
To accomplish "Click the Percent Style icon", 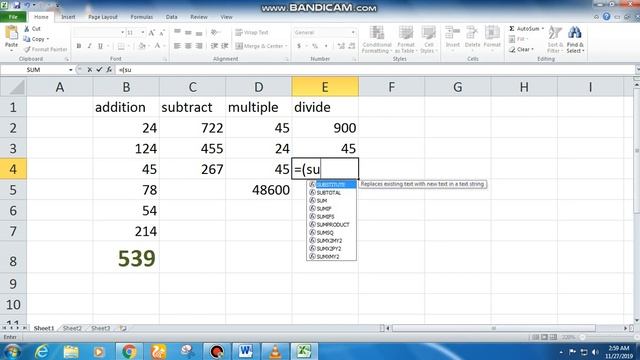I will point(315,46).
